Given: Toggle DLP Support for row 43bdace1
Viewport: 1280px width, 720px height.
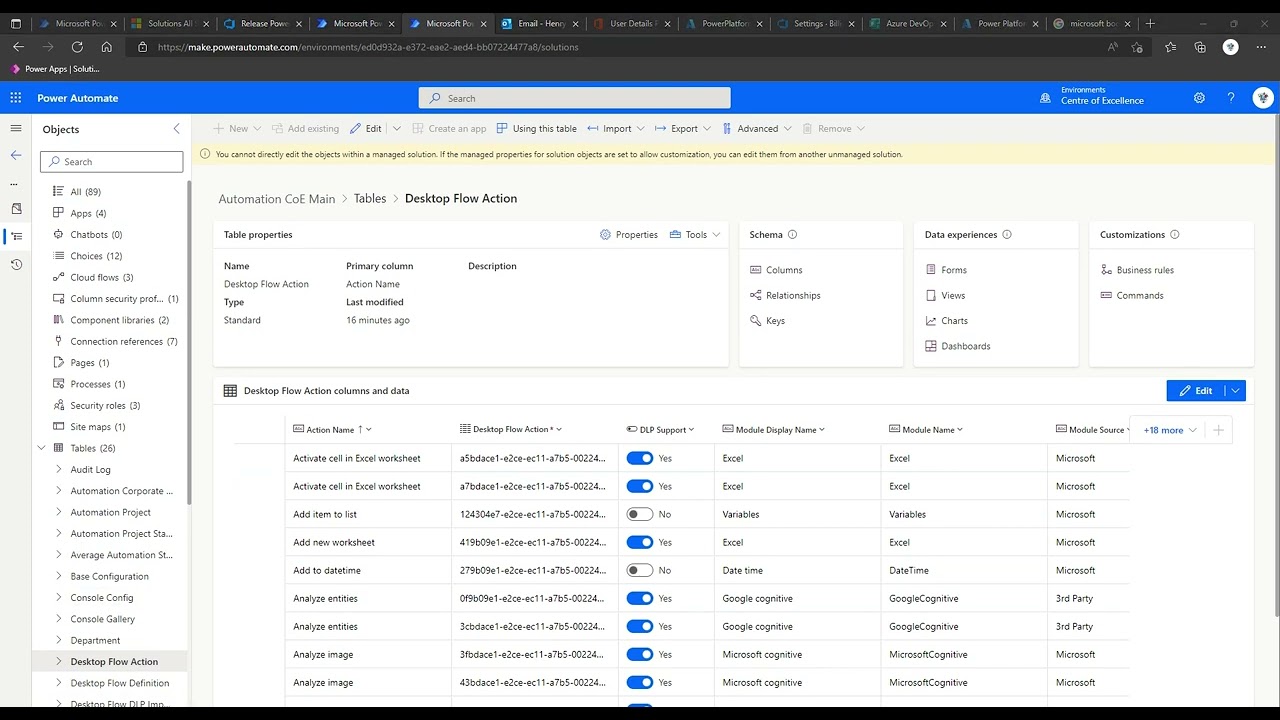Looking at the screenshot, I should pos(640,682).
